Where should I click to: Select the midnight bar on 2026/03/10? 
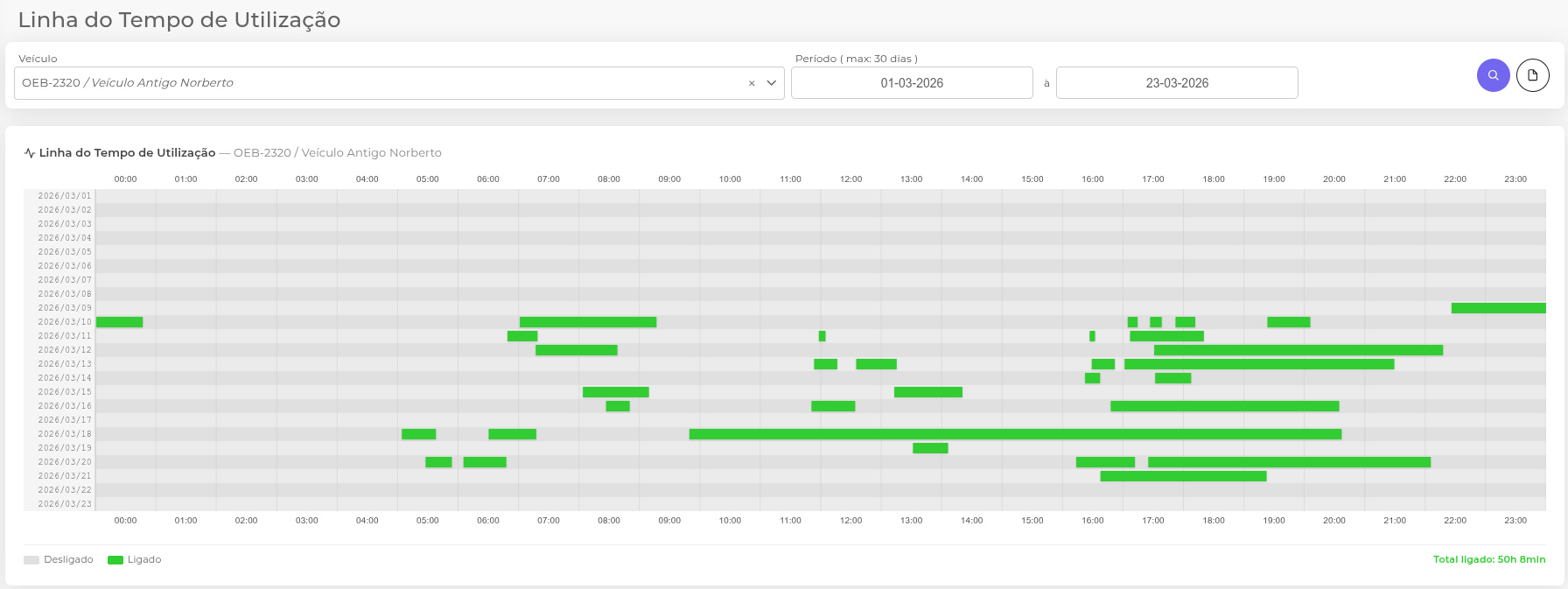click(x=119, y=322)
